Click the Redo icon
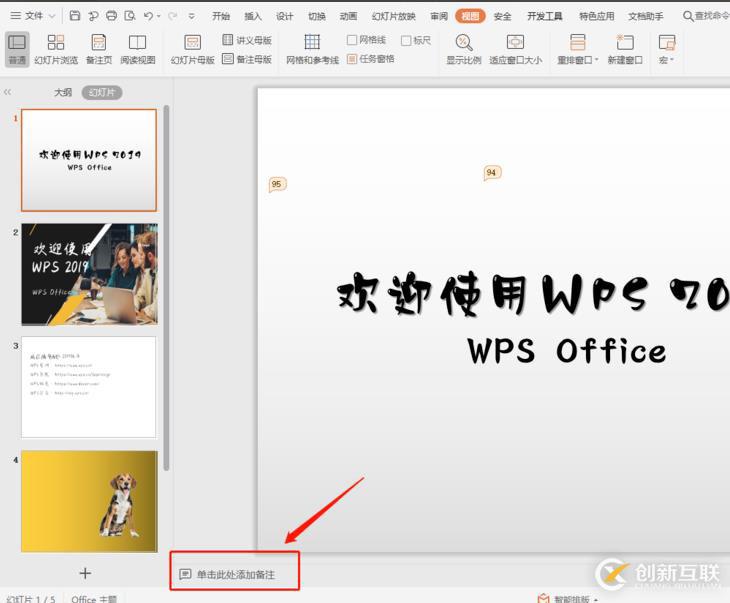The image size is (730, 603). 173,16
